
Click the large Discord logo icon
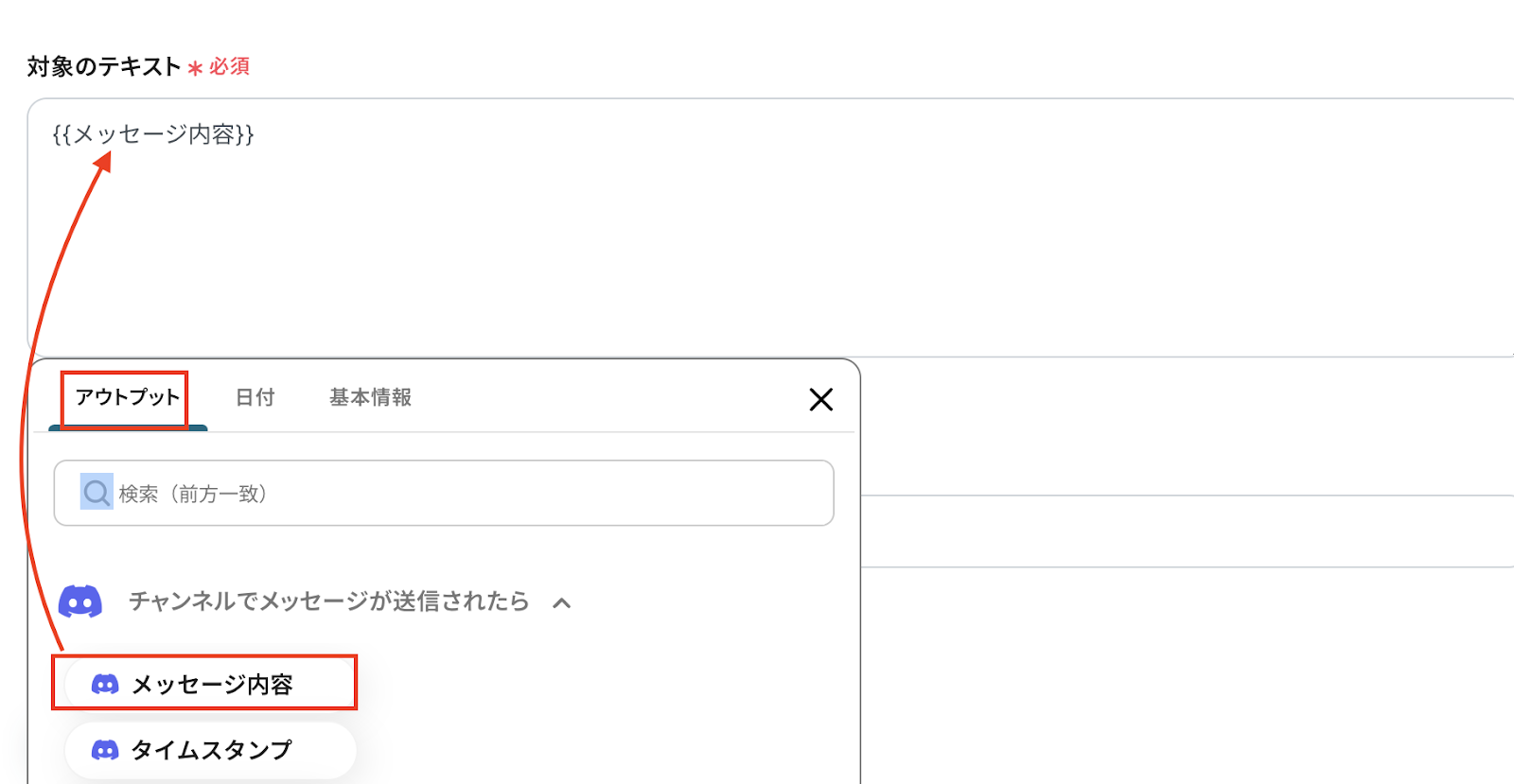[x=80, y=601]
